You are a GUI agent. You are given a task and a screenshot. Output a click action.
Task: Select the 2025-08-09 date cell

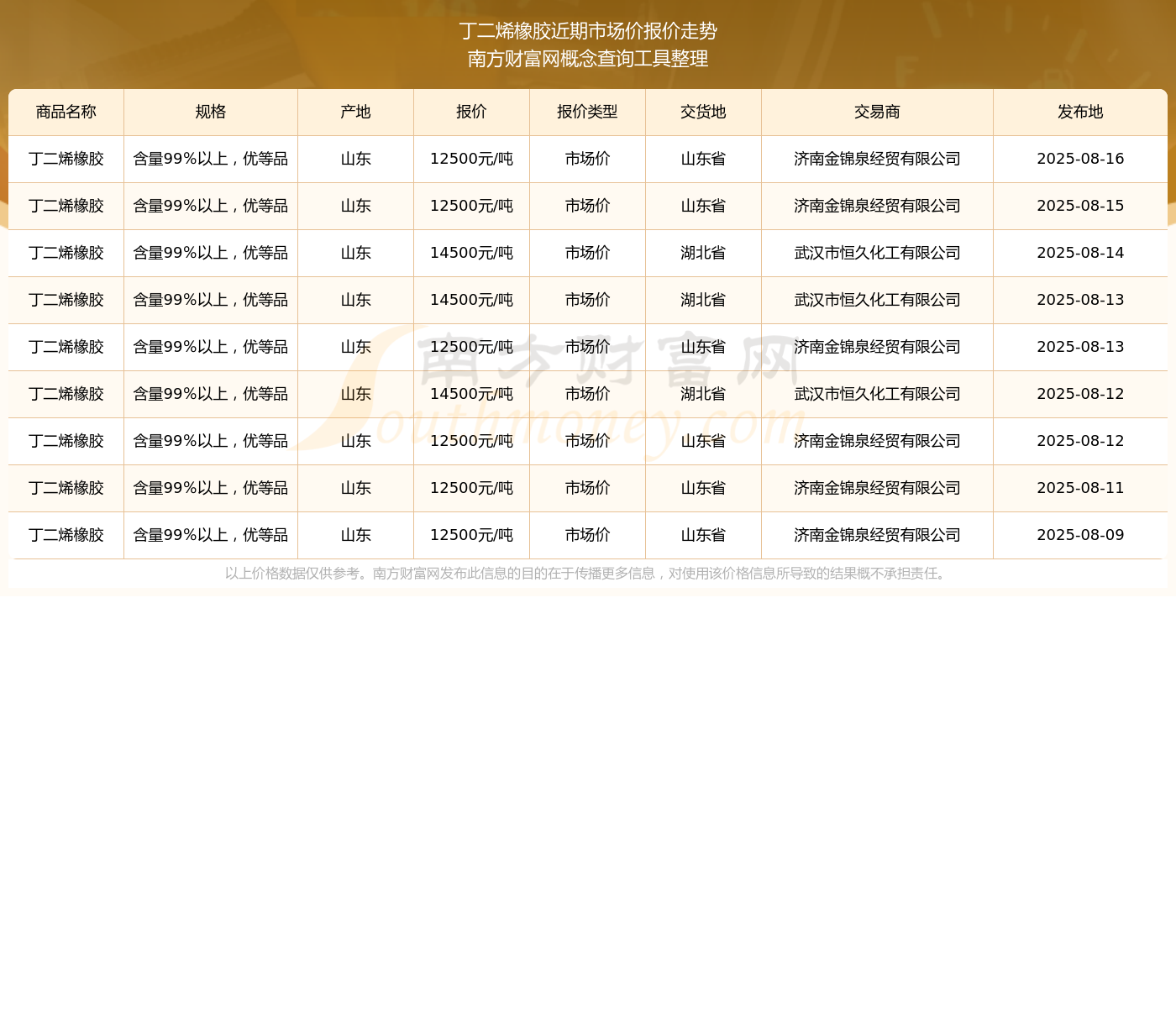(x=1080, y=536)
